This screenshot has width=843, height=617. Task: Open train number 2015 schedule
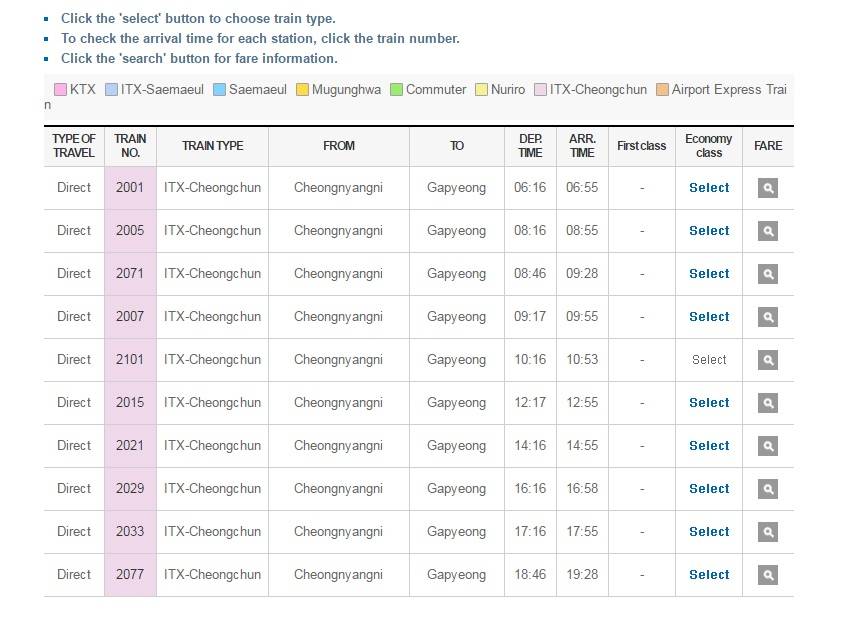pyautogui.click(x=130, y=403)
